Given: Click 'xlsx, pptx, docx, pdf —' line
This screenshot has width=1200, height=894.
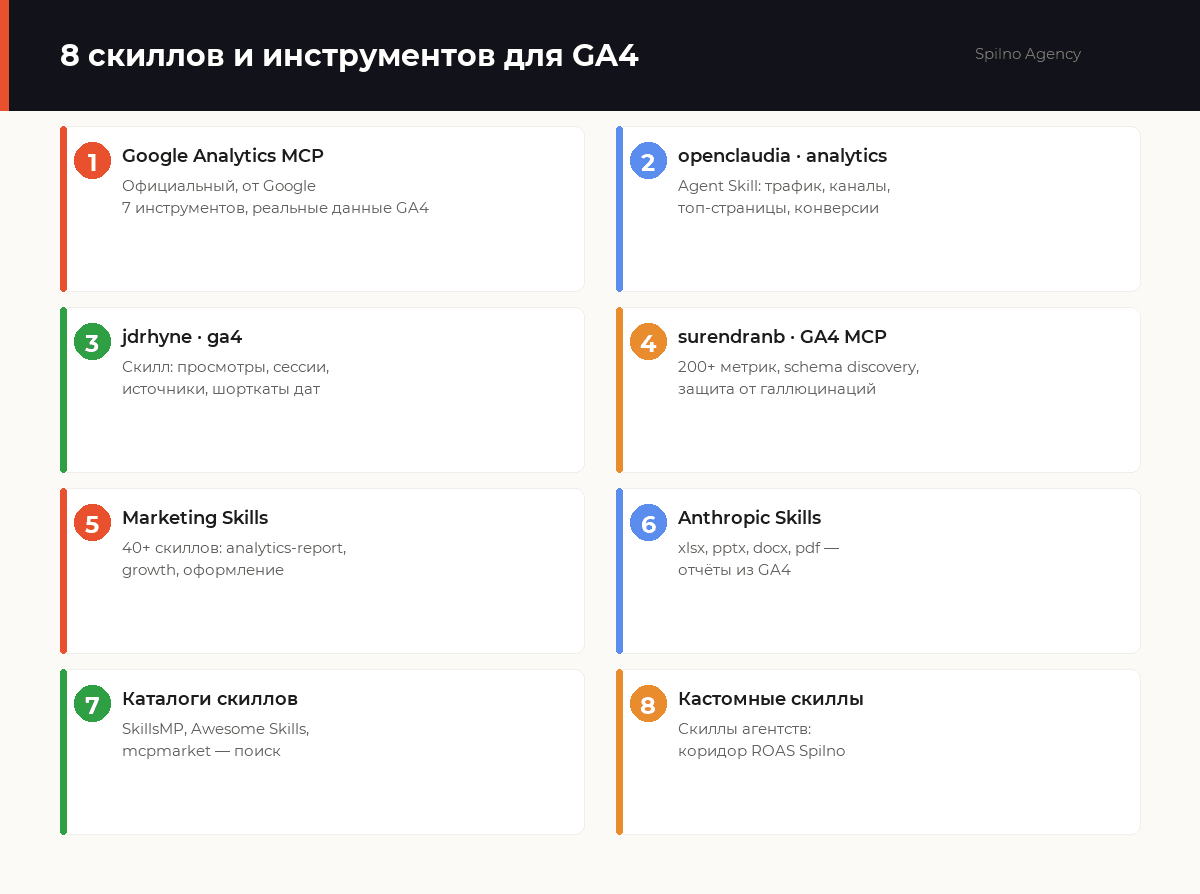Looking at the screenshot, I should [758, 548].
